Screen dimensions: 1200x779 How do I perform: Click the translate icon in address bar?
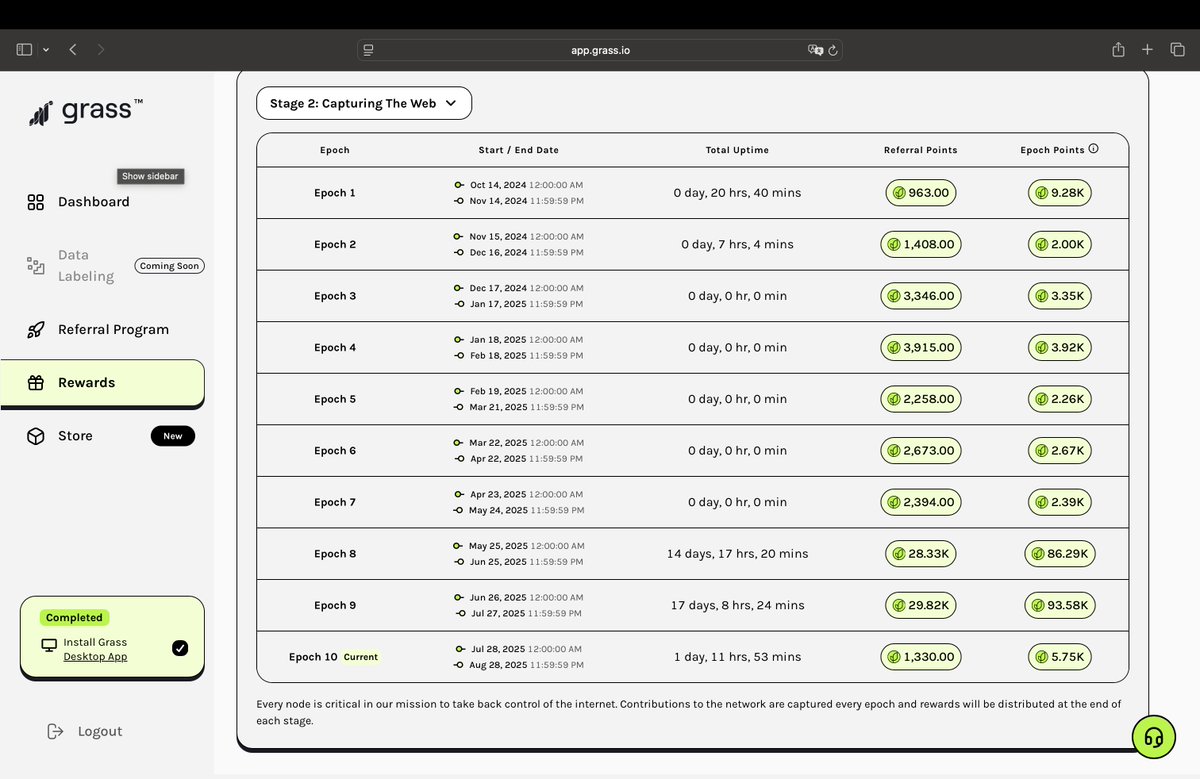pyautogui.click(x=815, y=50)
